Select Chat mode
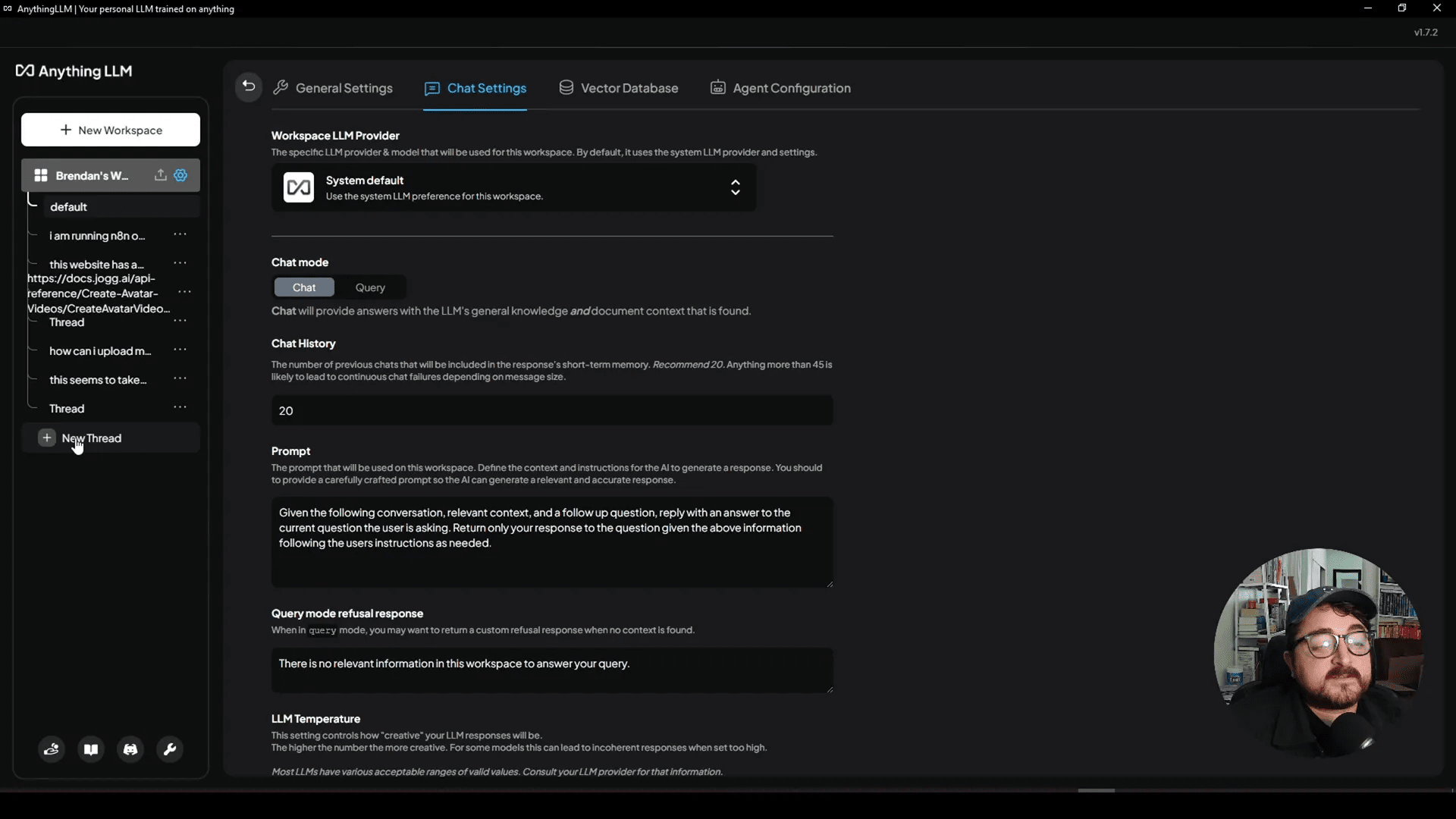The image size is (1456, 819). tap(304, 287)
